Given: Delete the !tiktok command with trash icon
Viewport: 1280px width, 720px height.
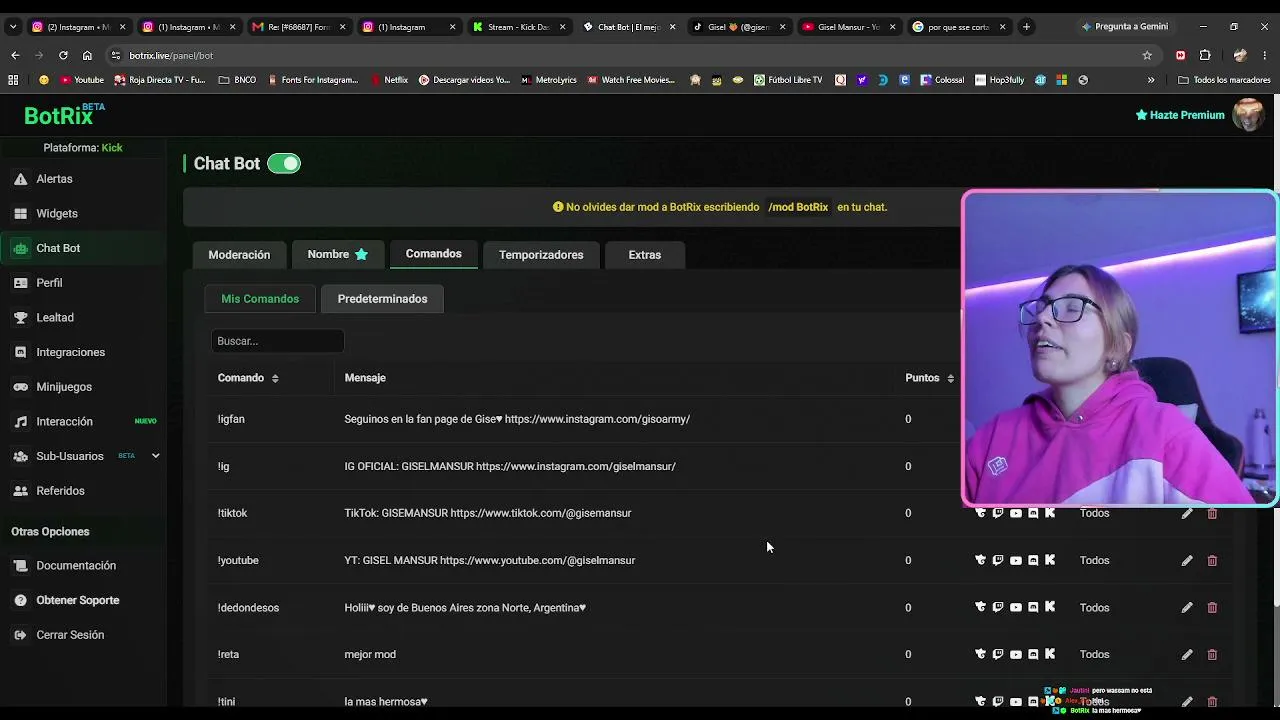Looking at the screenshot, I should [1212, 513].
